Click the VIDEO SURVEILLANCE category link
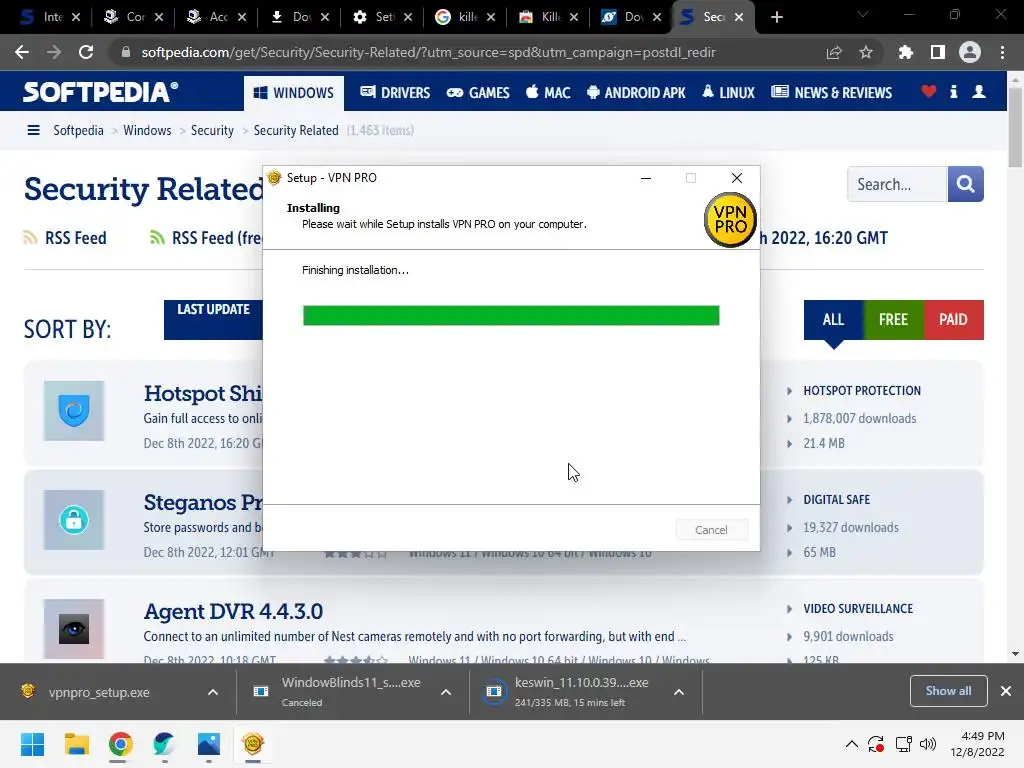The height and width of the screenshot is (768, 1024). 858,609
